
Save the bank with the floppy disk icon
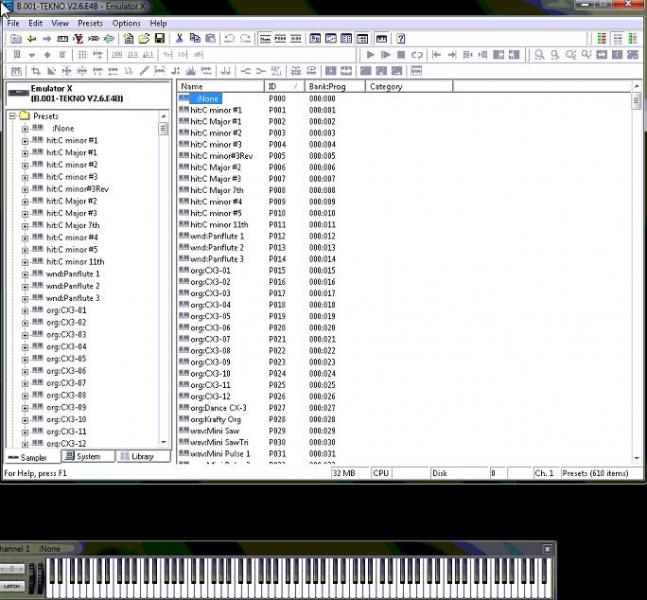160,39
